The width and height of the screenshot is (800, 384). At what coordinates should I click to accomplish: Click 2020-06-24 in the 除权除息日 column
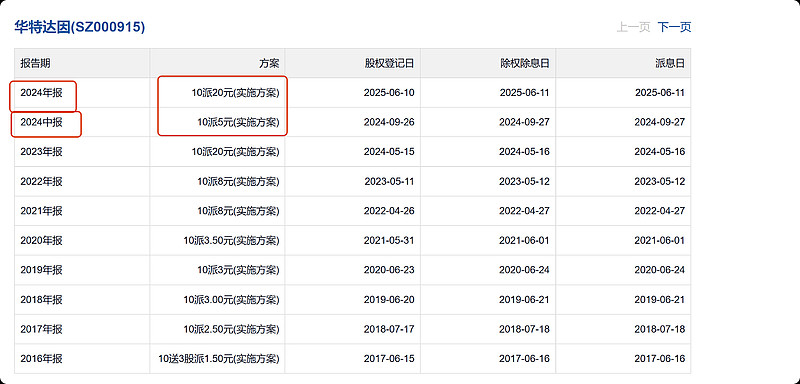524,270
